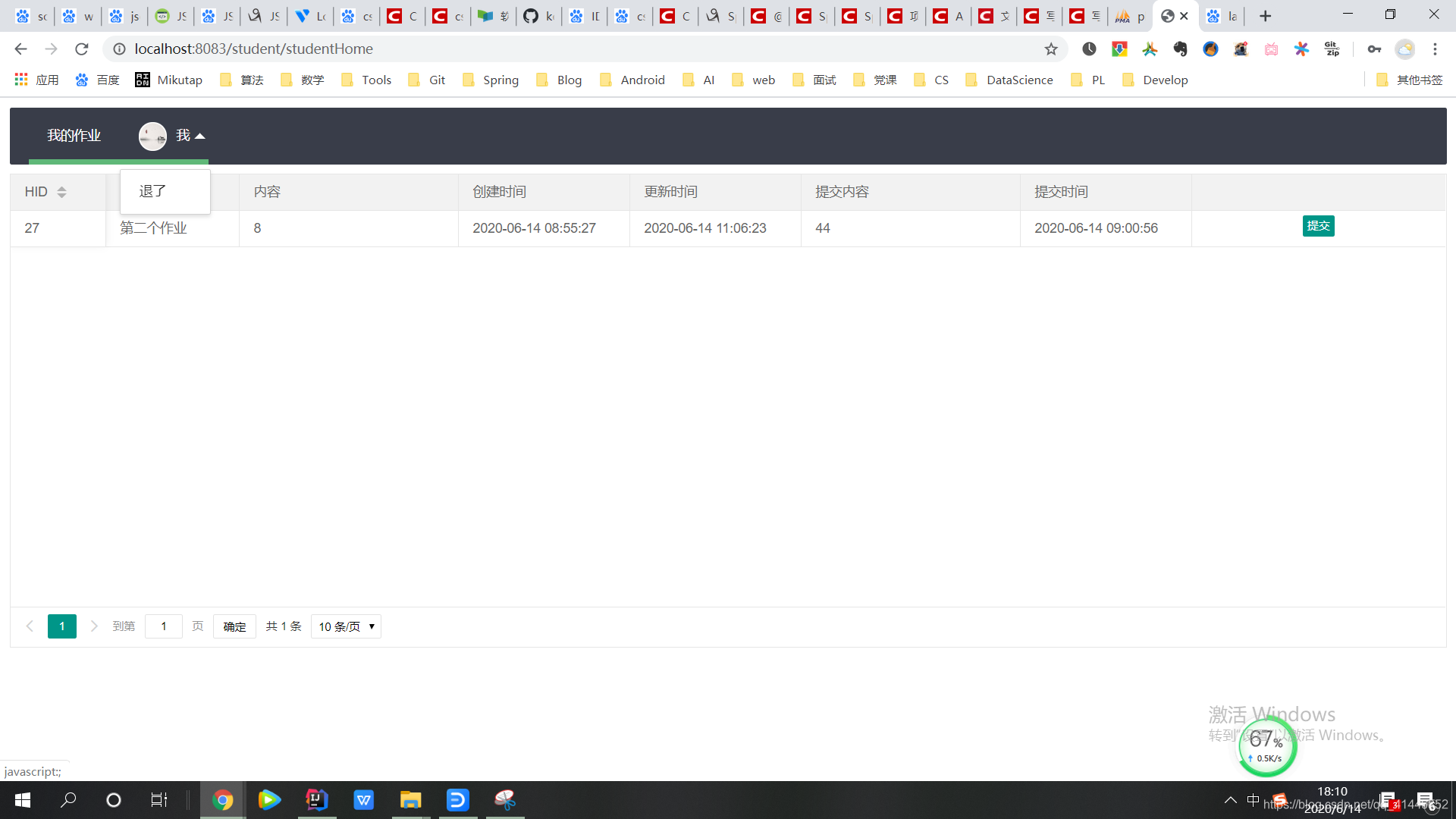Open the broom cleanup extension
Screen dimensions: 1456x819
[1210, 49]
